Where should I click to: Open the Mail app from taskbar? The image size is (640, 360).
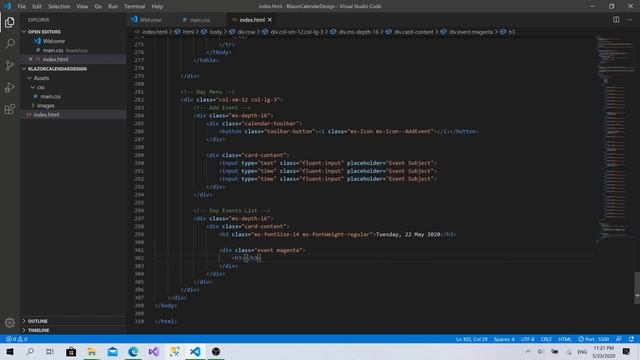pos(113,351)
